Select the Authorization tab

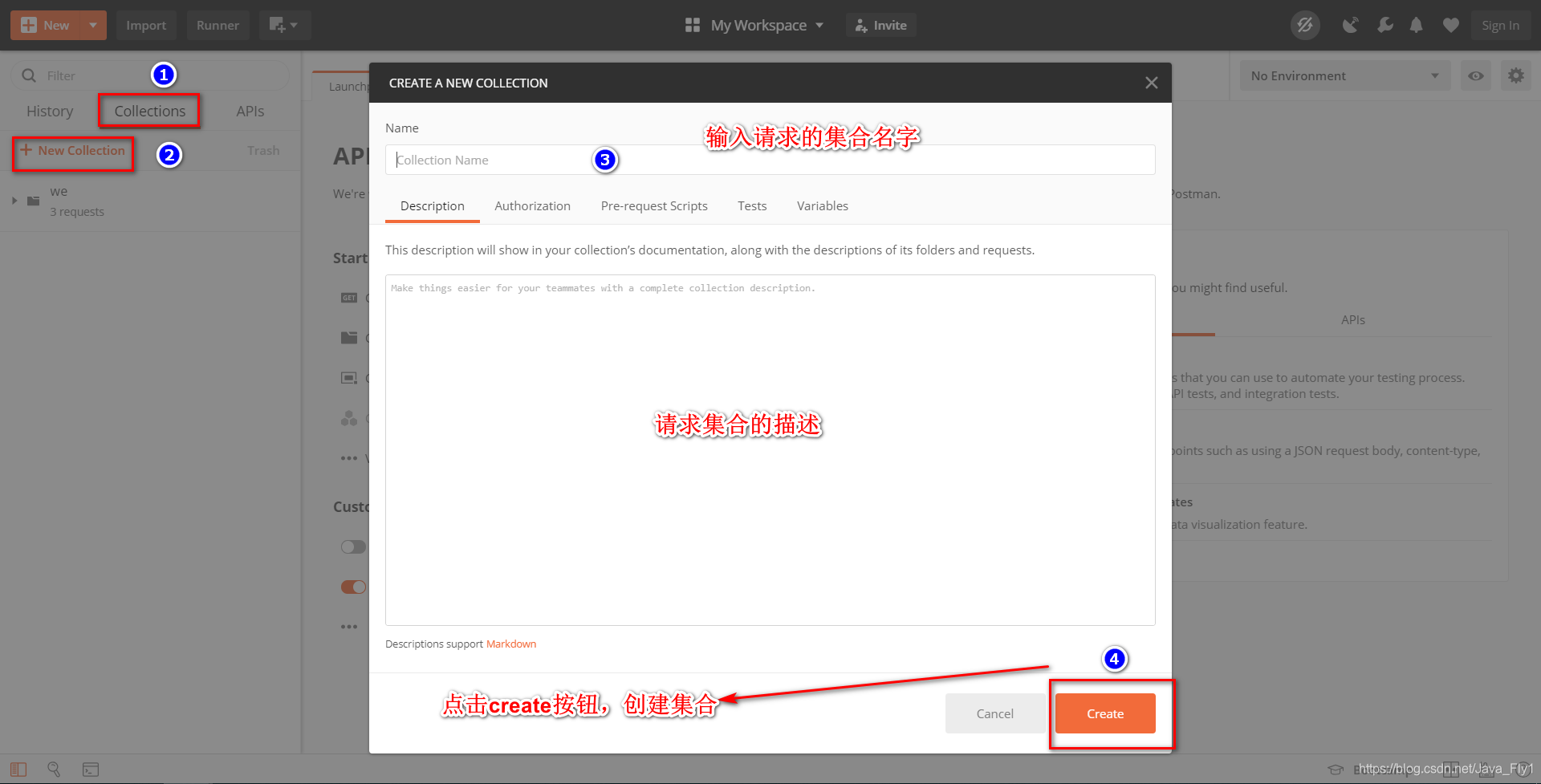[532, 206]
